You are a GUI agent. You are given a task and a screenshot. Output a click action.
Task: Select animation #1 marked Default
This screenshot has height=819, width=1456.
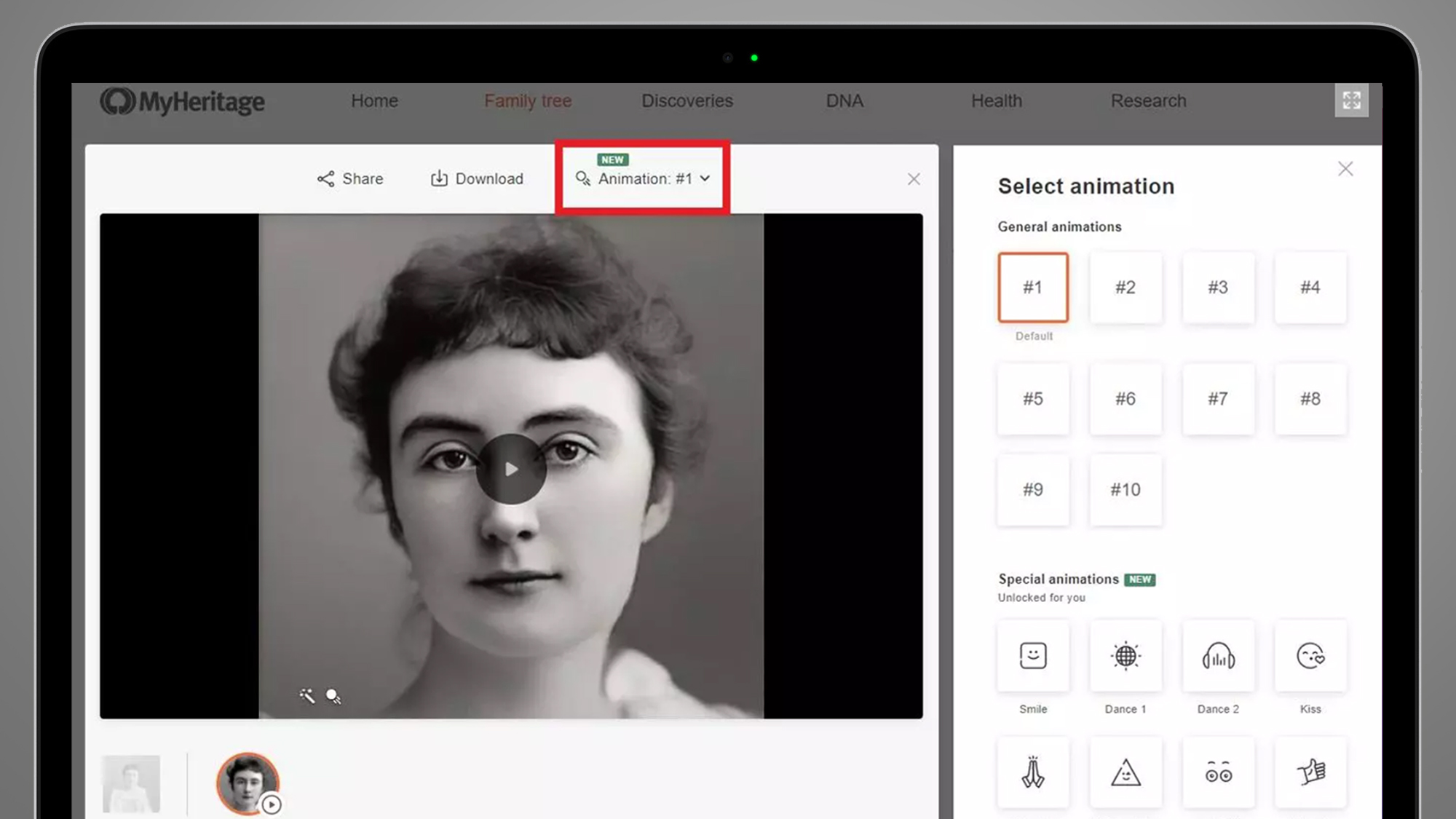click(1032, 287)
